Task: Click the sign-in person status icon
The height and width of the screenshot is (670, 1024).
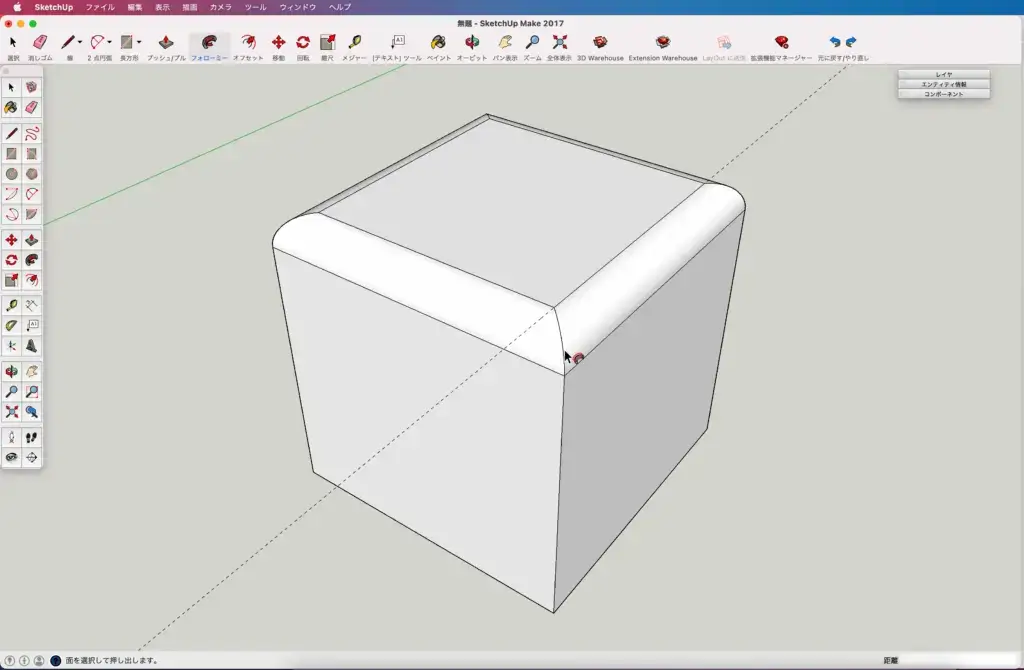Action: [39, 660]
